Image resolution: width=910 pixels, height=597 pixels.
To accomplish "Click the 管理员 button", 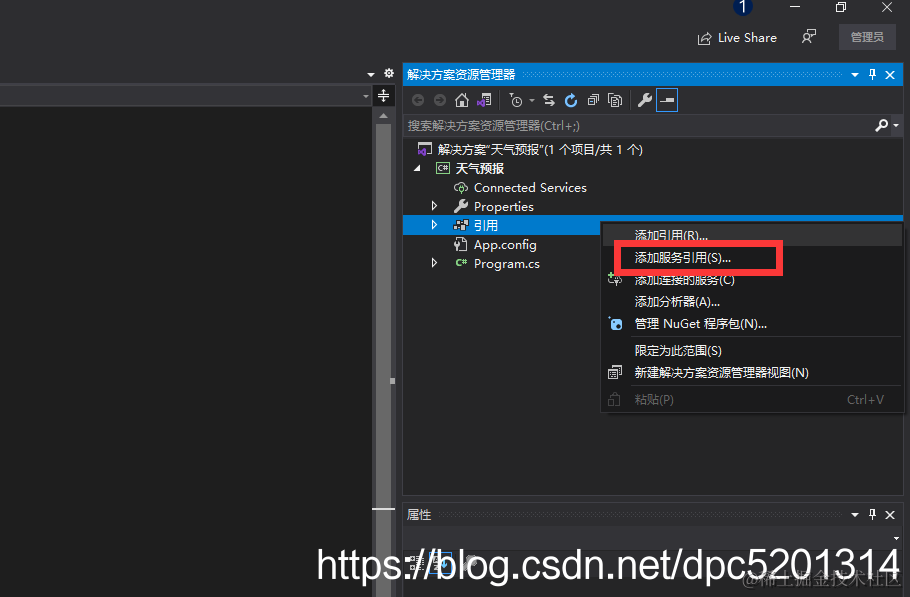I will tap(867, 37).
